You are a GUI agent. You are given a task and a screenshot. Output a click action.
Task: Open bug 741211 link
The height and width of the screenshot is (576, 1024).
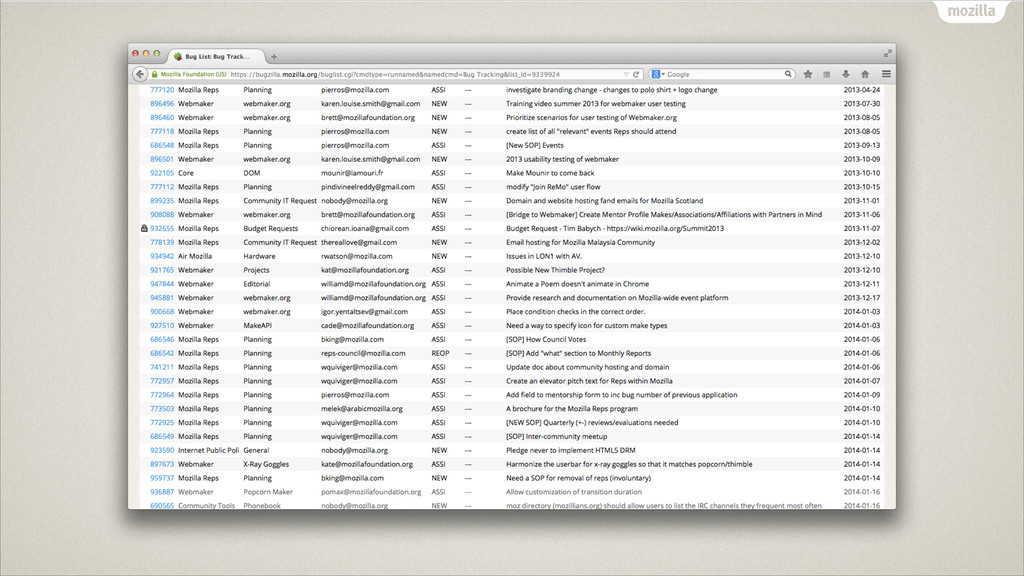pos(162,367)
